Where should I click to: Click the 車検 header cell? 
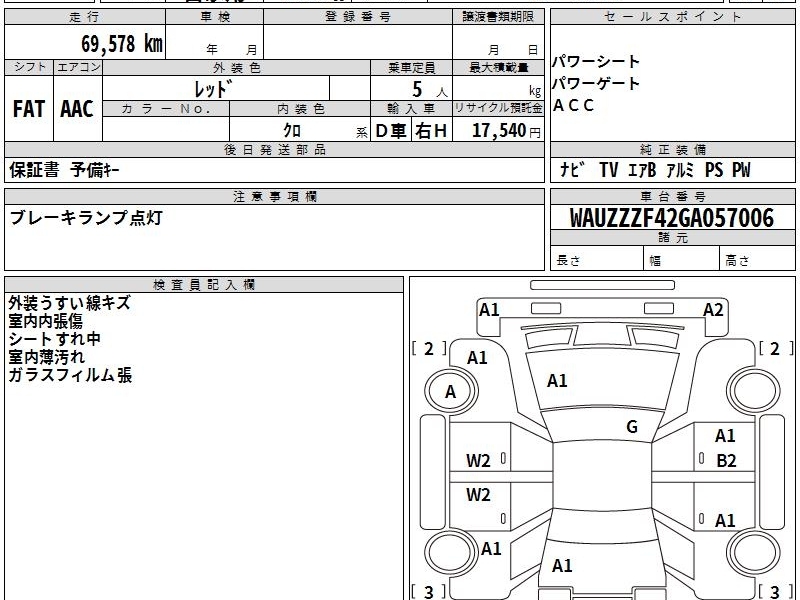(215, 17)
